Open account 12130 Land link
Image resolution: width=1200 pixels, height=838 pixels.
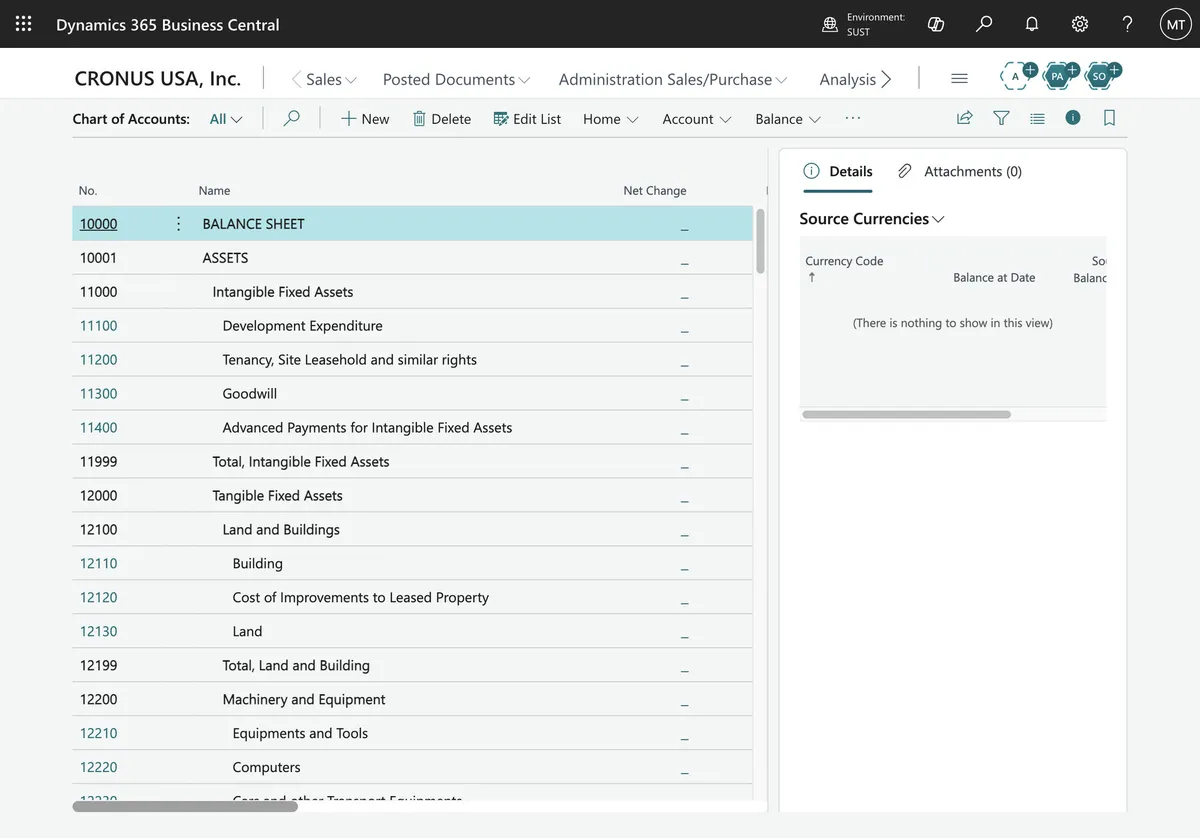tap(98, 632)
